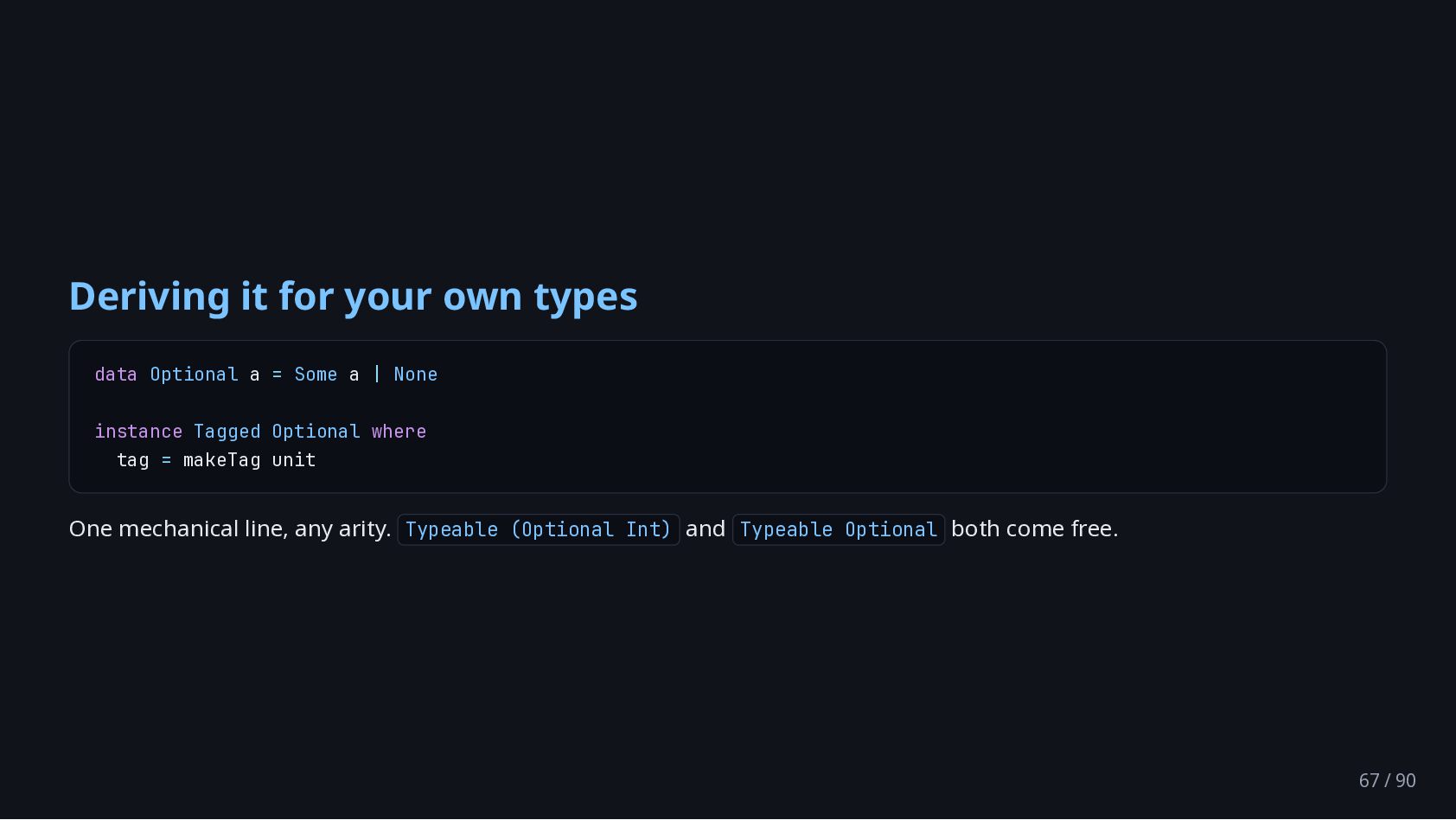The image size is (1456, 820).
Task: Click the slide title 'Deriving it for your own types'
Action: click(353, 297)
